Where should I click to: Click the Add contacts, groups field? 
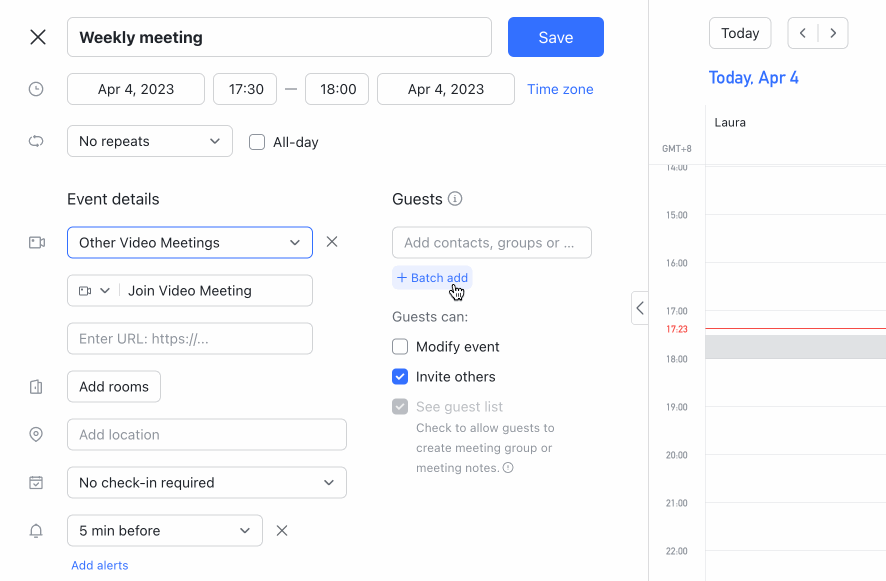point(491,242)
